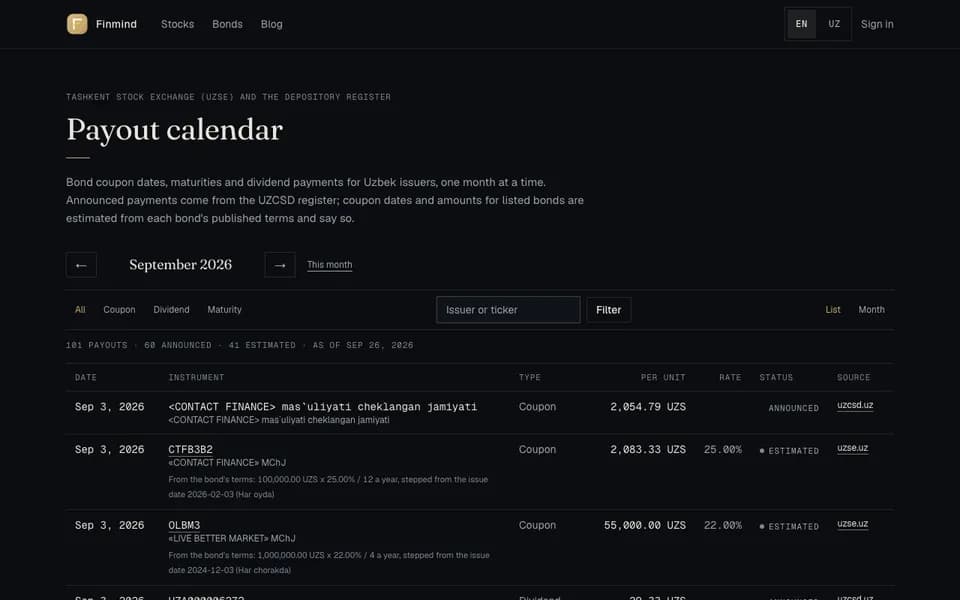Click the SOURCE column header
The height and width of the screenshot is (600, 960).
[x=853, y=377]
